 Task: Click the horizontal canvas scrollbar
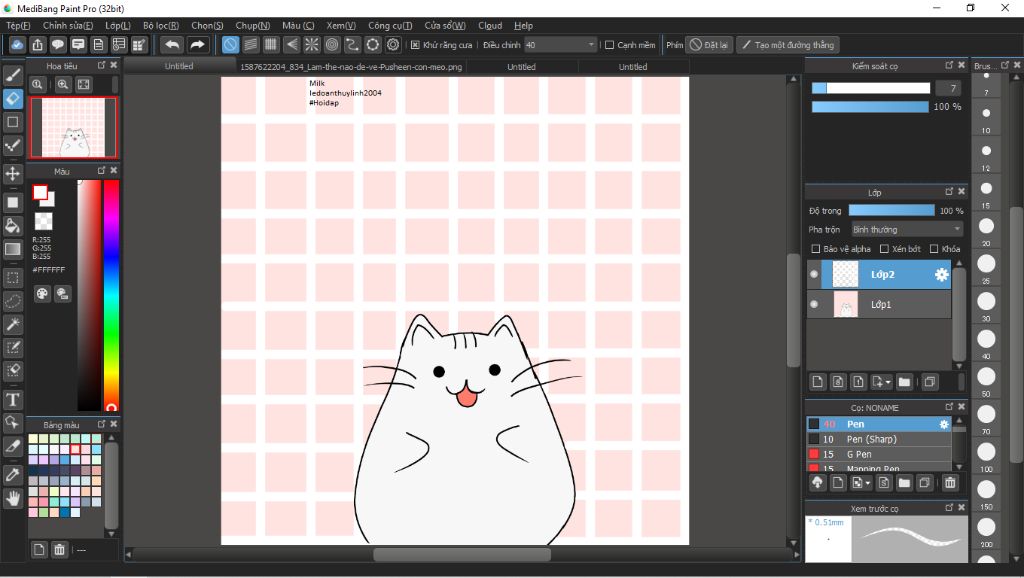point(462,554)
